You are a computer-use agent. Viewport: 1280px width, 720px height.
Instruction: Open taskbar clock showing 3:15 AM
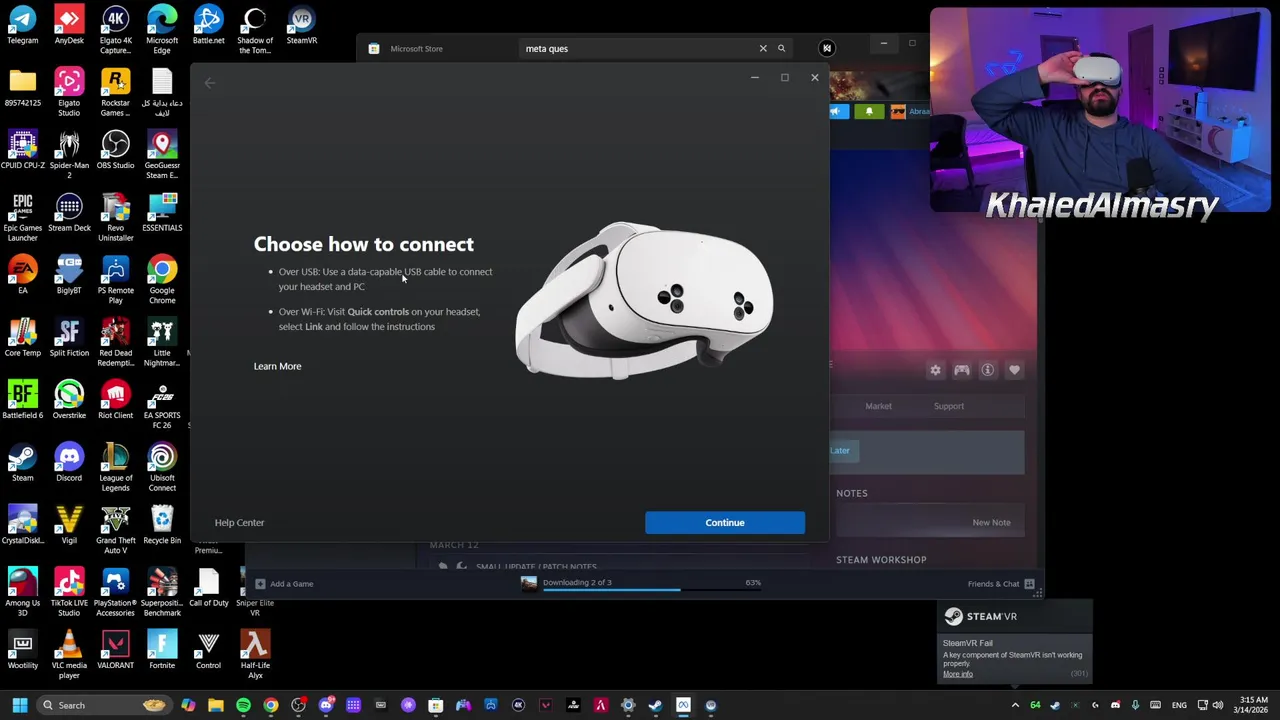point(1254,705)
